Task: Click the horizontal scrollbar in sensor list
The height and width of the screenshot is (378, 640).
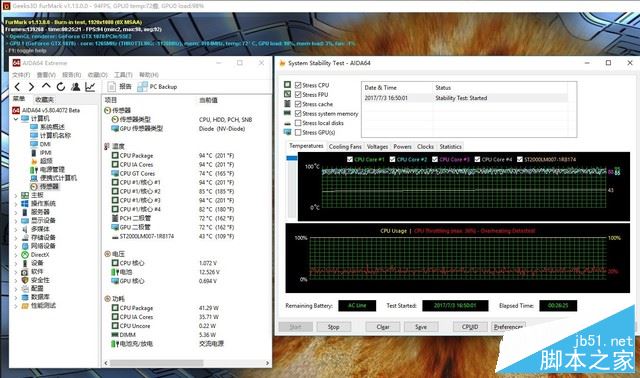Action: (x=157, y=363)
